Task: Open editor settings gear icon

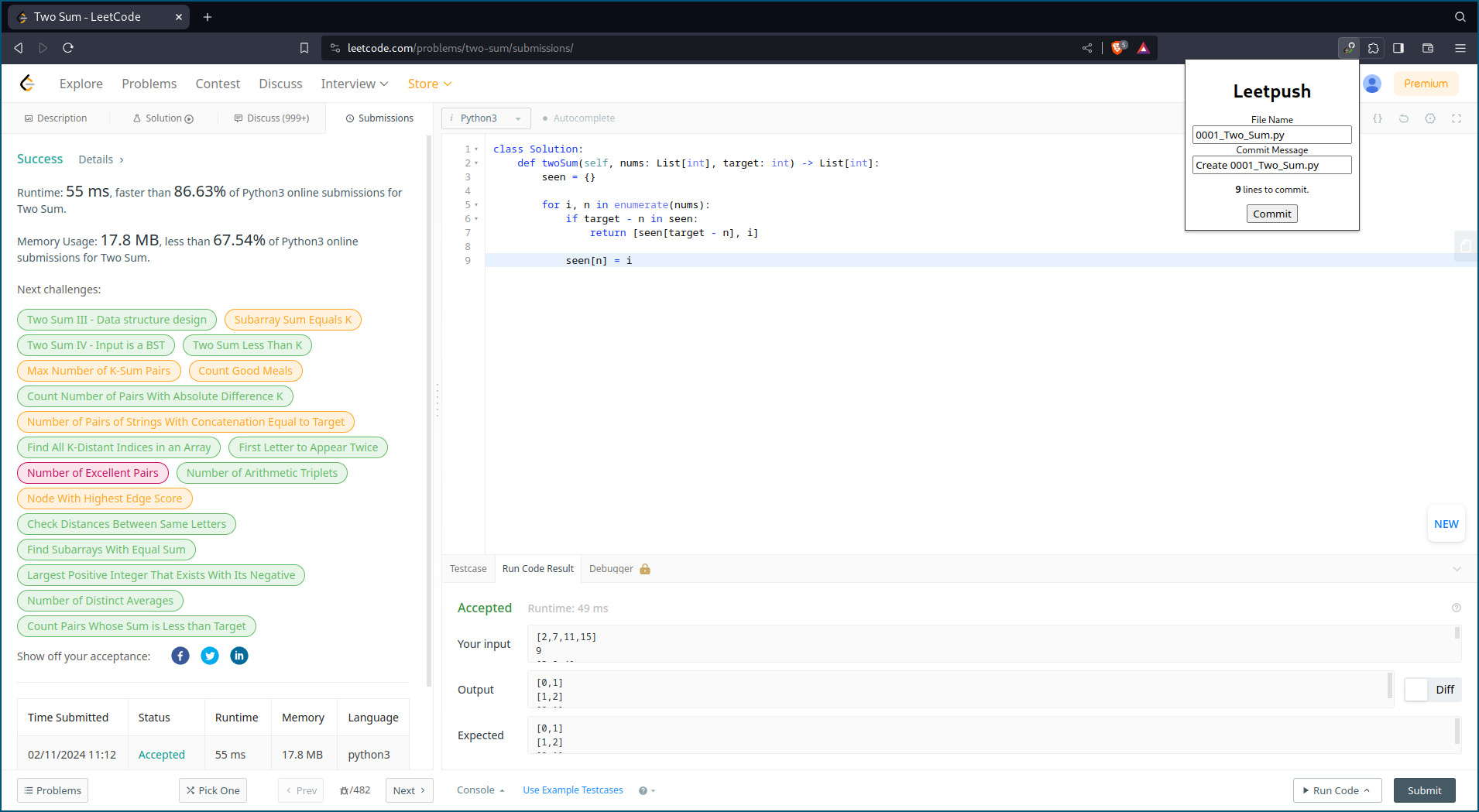Action: 1430,118
